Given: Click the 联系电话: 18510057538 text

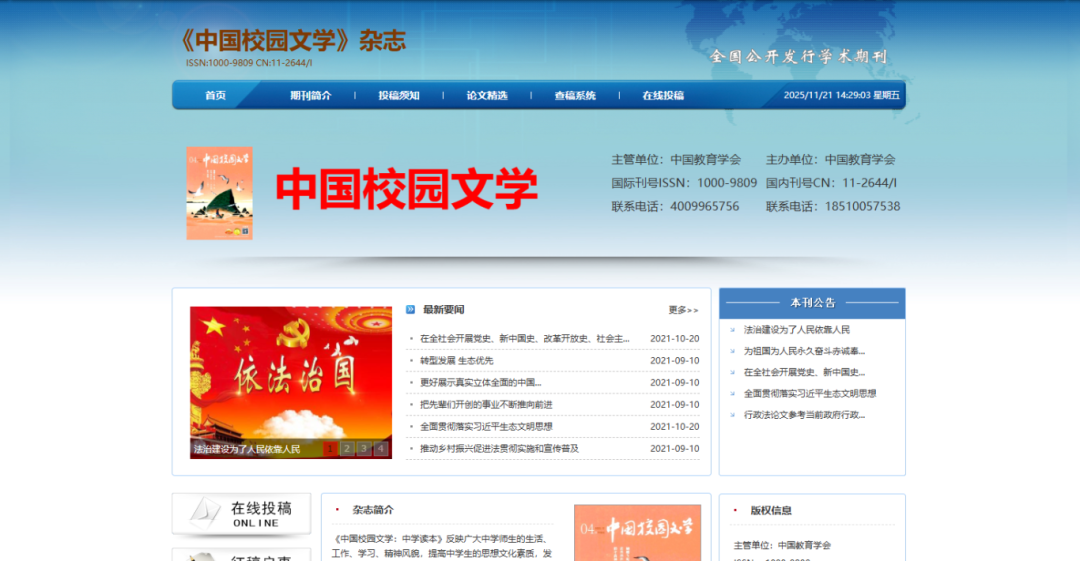Looking at the screenshot, I should point(833,206).
